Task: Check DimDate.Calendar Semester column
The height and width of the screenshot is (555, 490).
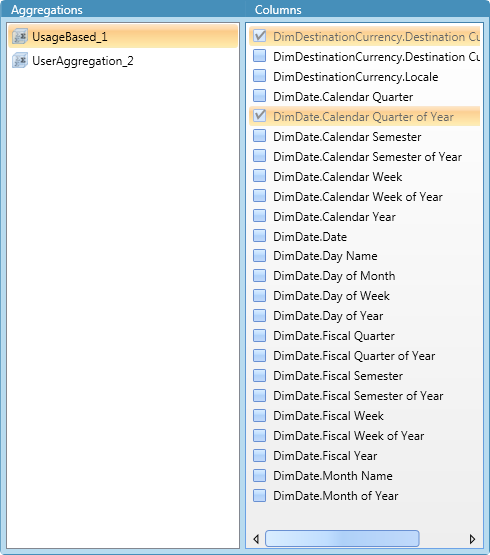Action: click(260, 136)
